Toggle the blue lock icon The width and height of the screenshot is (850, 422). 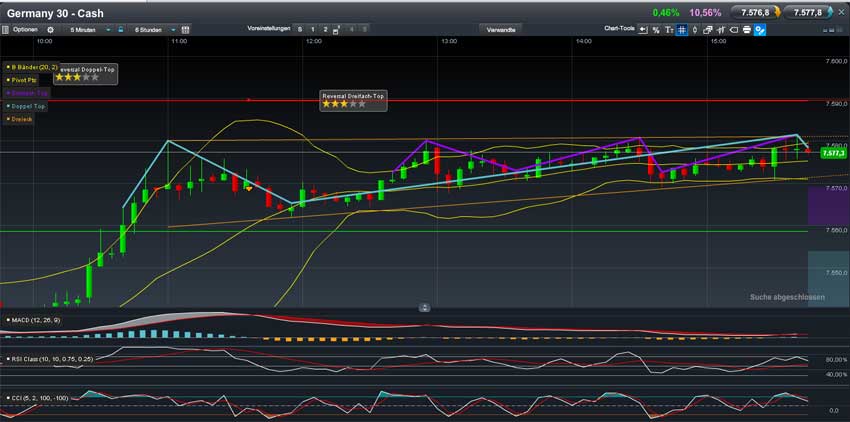click(x=120, y=30)
